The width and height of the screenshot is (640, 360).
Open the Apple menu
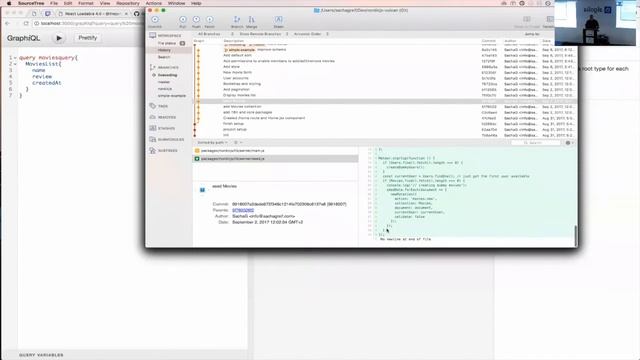click(9, 3)
